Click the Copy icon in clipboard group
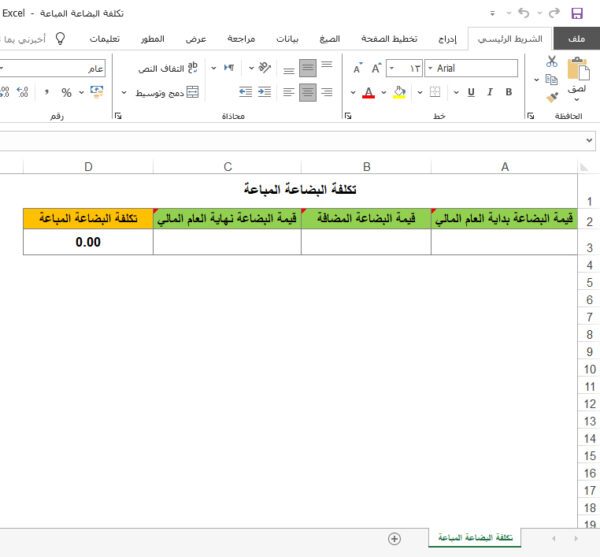The image size is (600, 557). (x=551, y=80)
